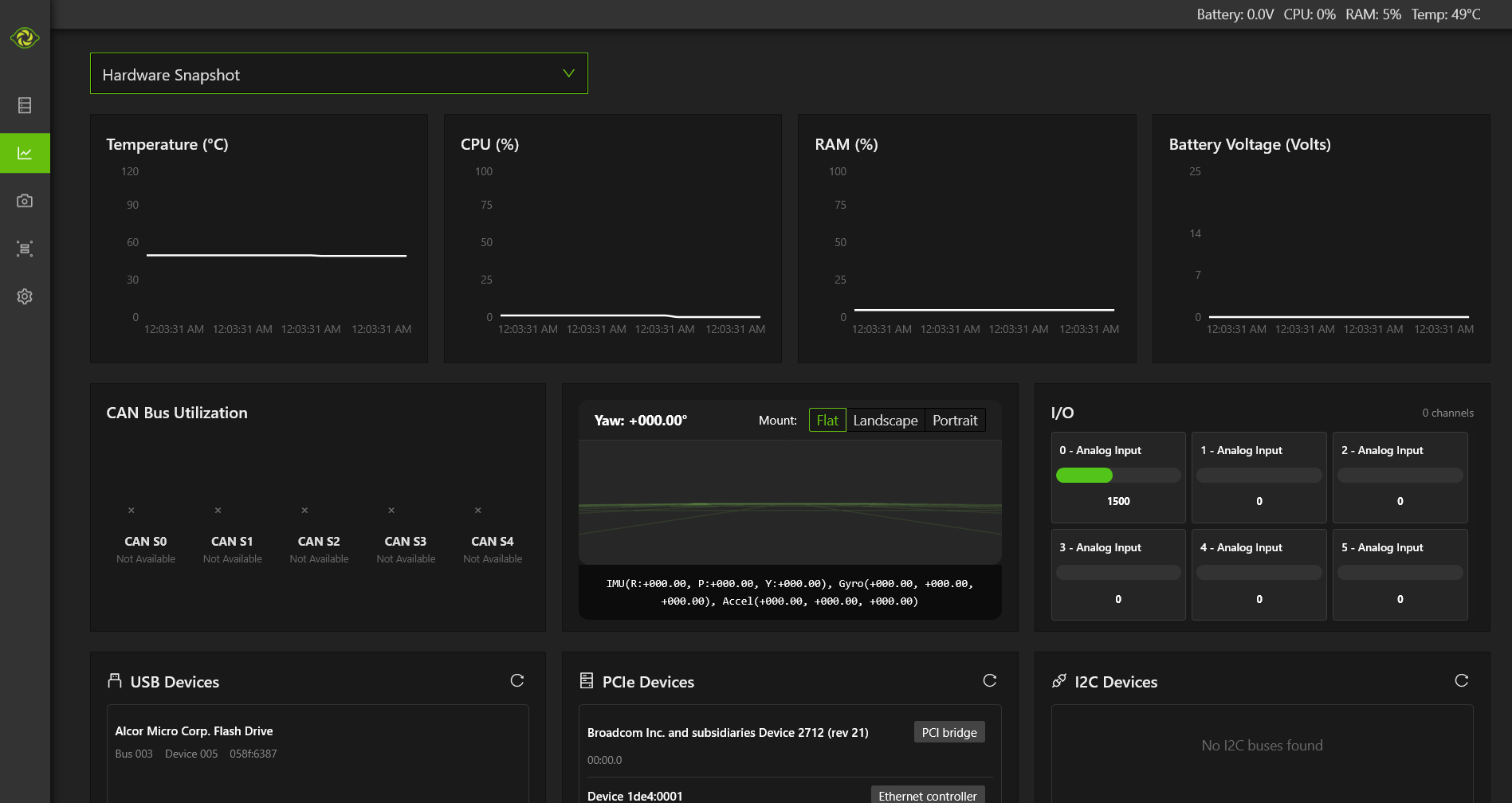Screen dimensions: 1512x803
Task: Click the 1500 value under Analog Input 0
Action: (x=1118, y=501)
